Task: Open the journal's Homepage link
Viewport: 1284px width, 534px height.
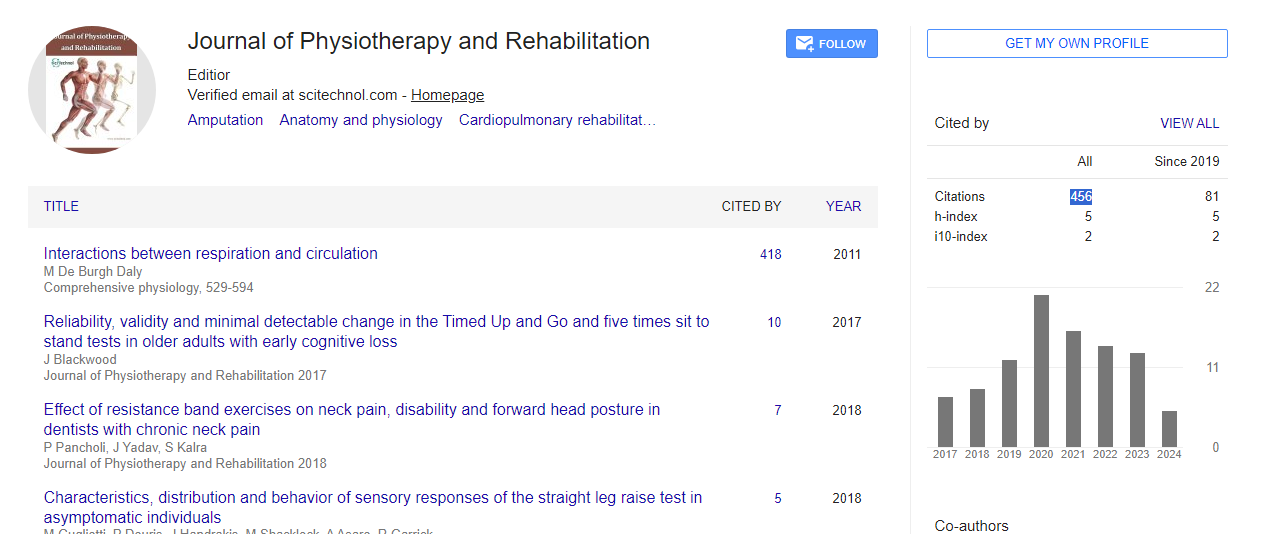Action: (447, 95)
